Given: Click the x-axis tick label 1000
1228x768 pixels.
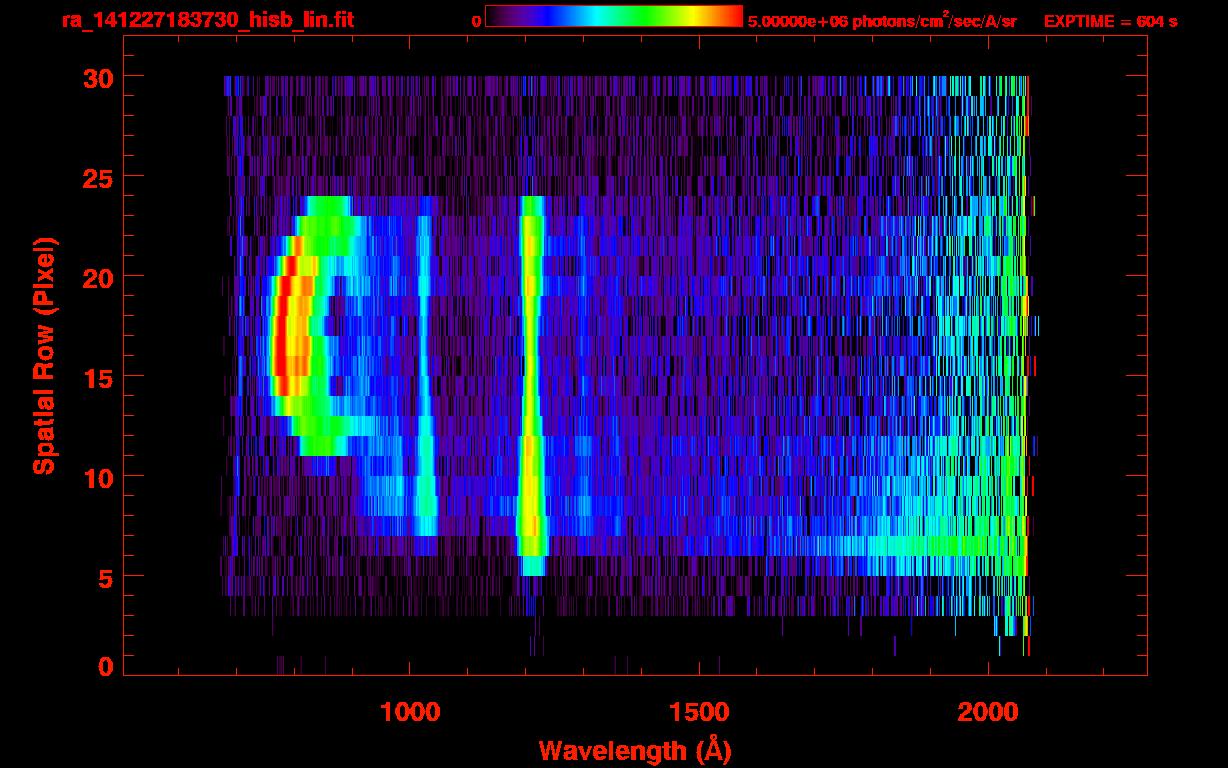Looking at the screenshot, I should tap(411, 712).
